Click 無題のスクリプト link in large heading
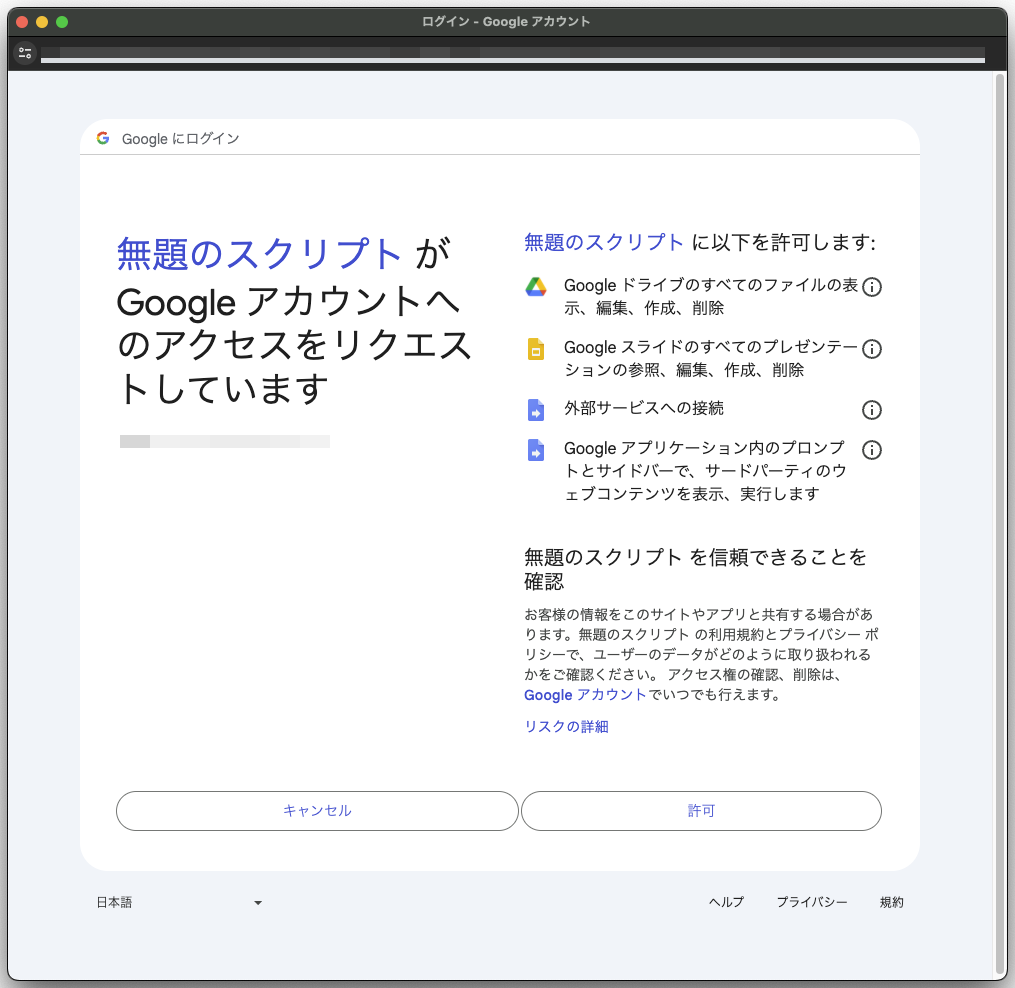This screenshot has width=1015, height=988. pos(260,254)
